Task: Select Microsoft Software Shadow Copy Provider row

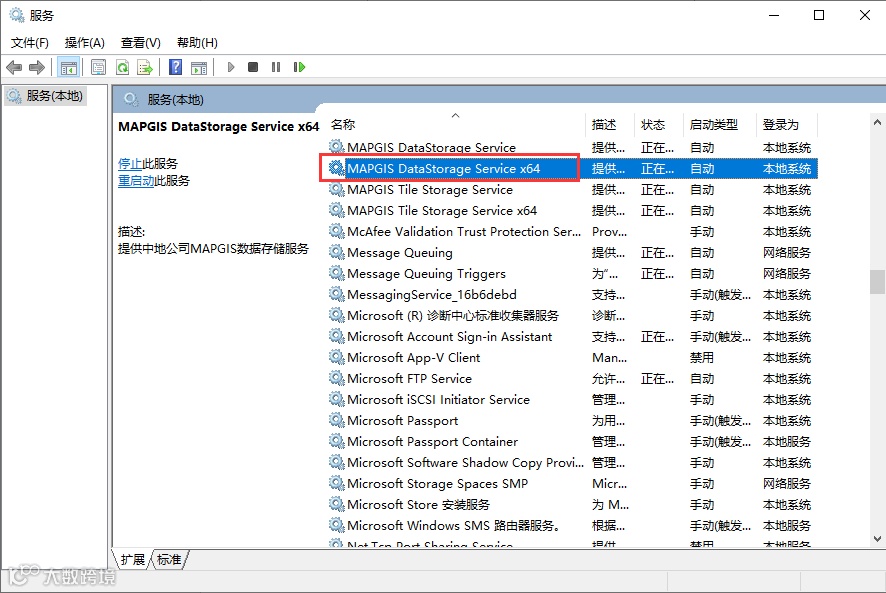Action: (572, 462)
